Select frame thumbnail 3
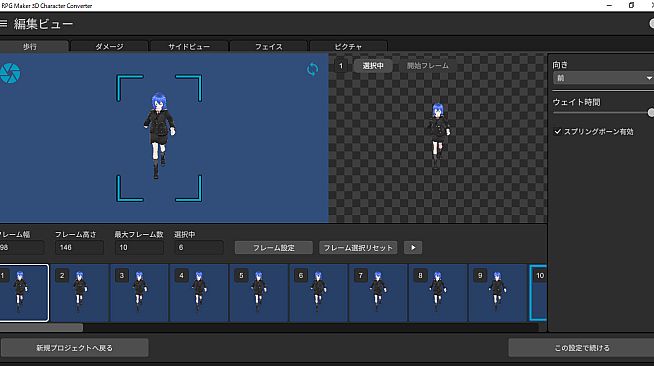This screenshot has width=654, height=366. [x=139, y=293]
